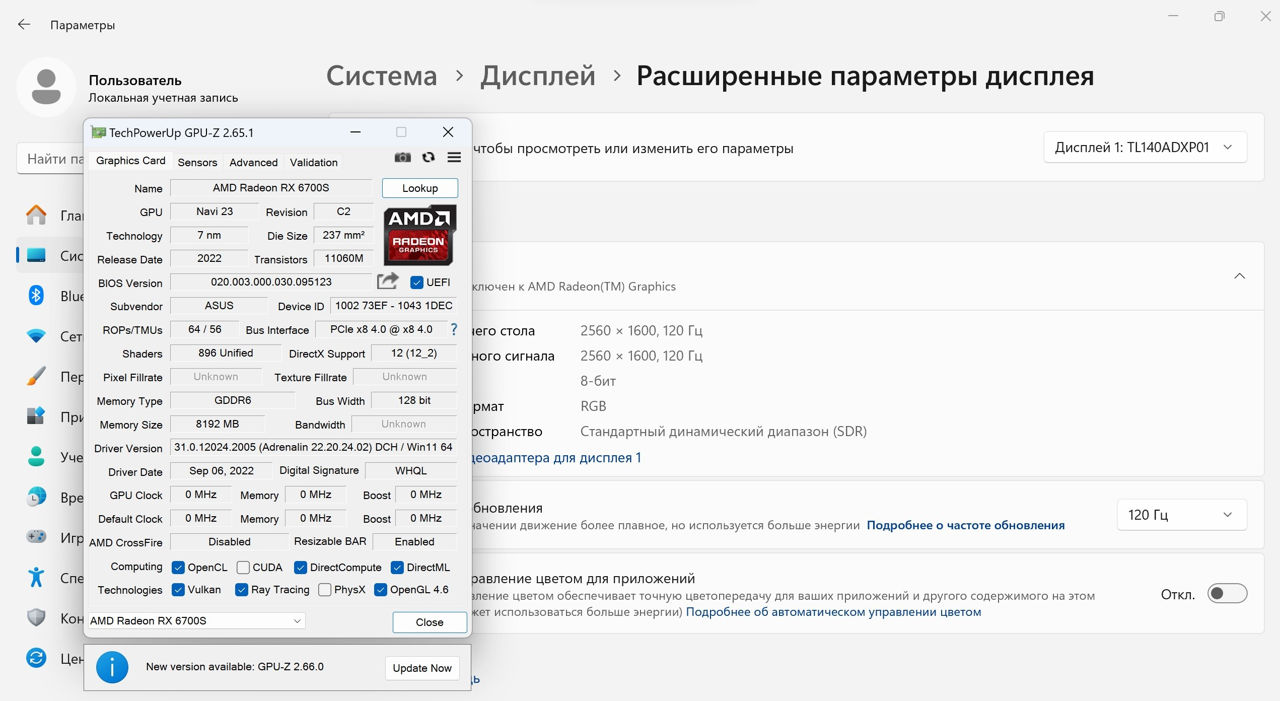Go to Система breadcrumb
This screenshot has width=1280, height=701.
point(382,76)
